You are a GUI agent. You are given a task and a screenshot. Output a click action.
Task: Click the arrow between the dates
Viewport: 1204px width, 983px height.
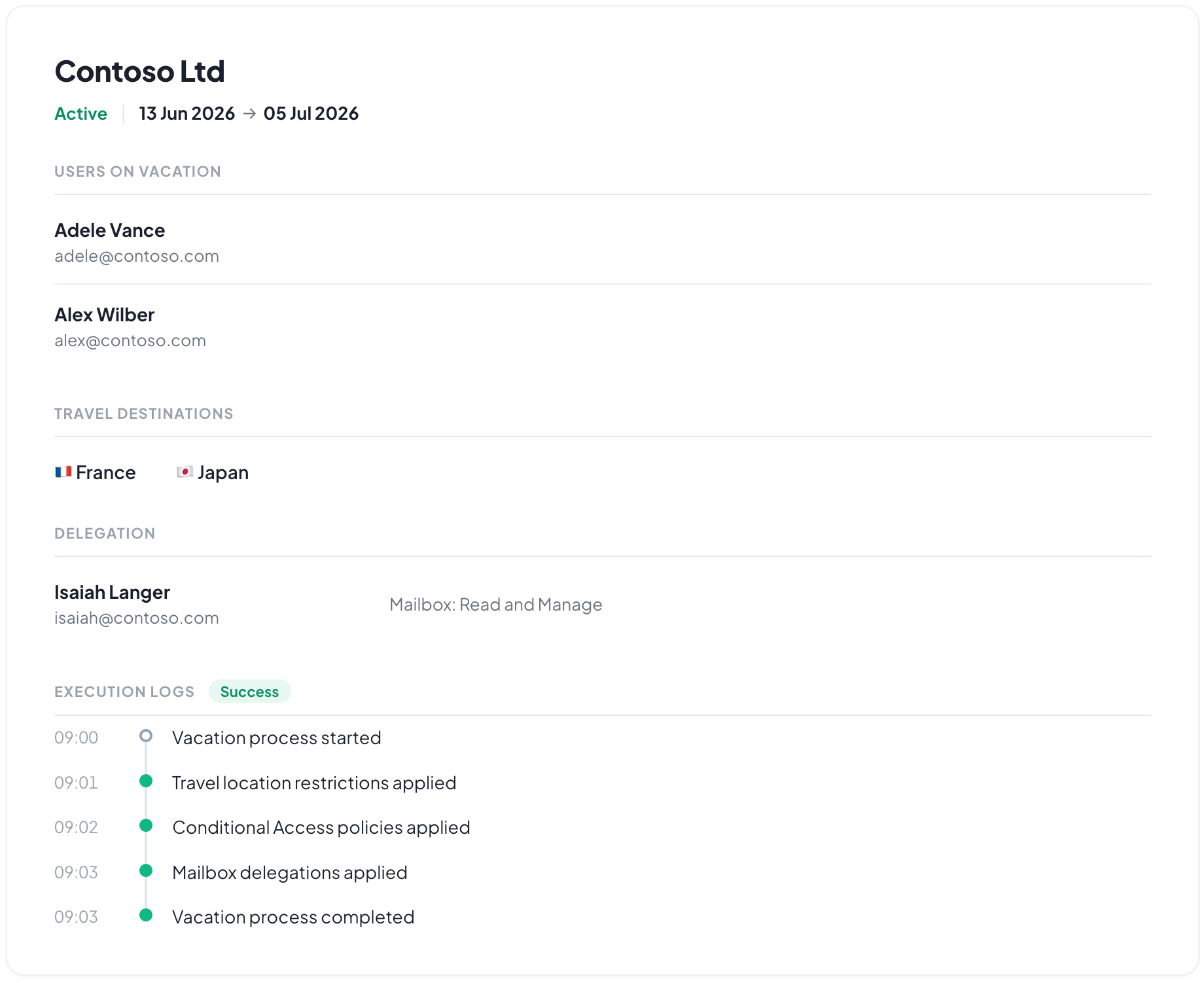249,113
